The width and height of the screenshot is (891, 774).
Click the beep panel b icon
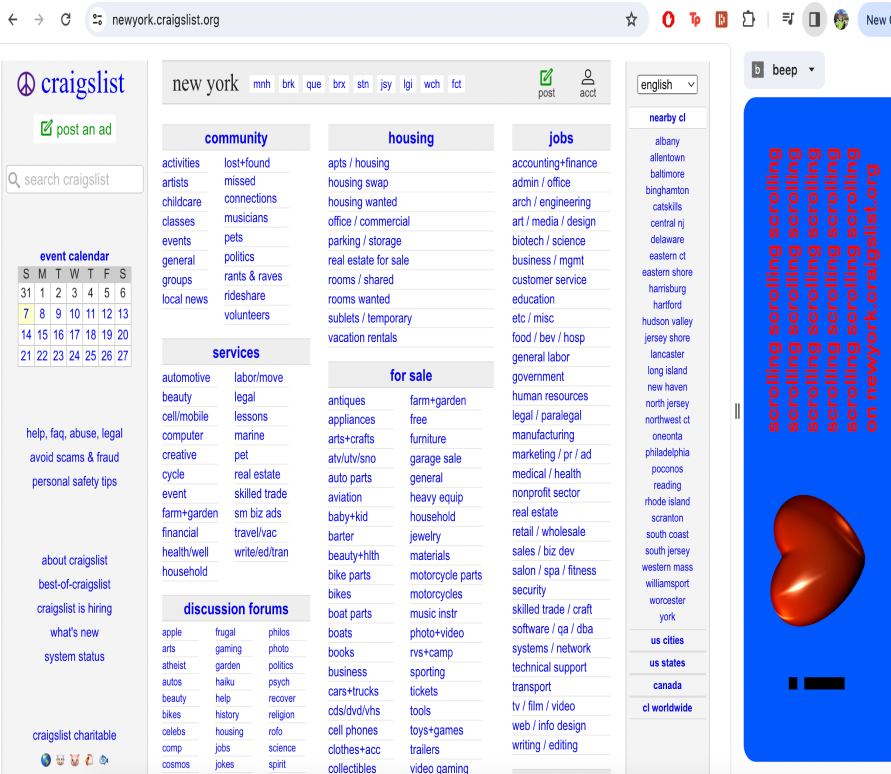tap(757, 70)
